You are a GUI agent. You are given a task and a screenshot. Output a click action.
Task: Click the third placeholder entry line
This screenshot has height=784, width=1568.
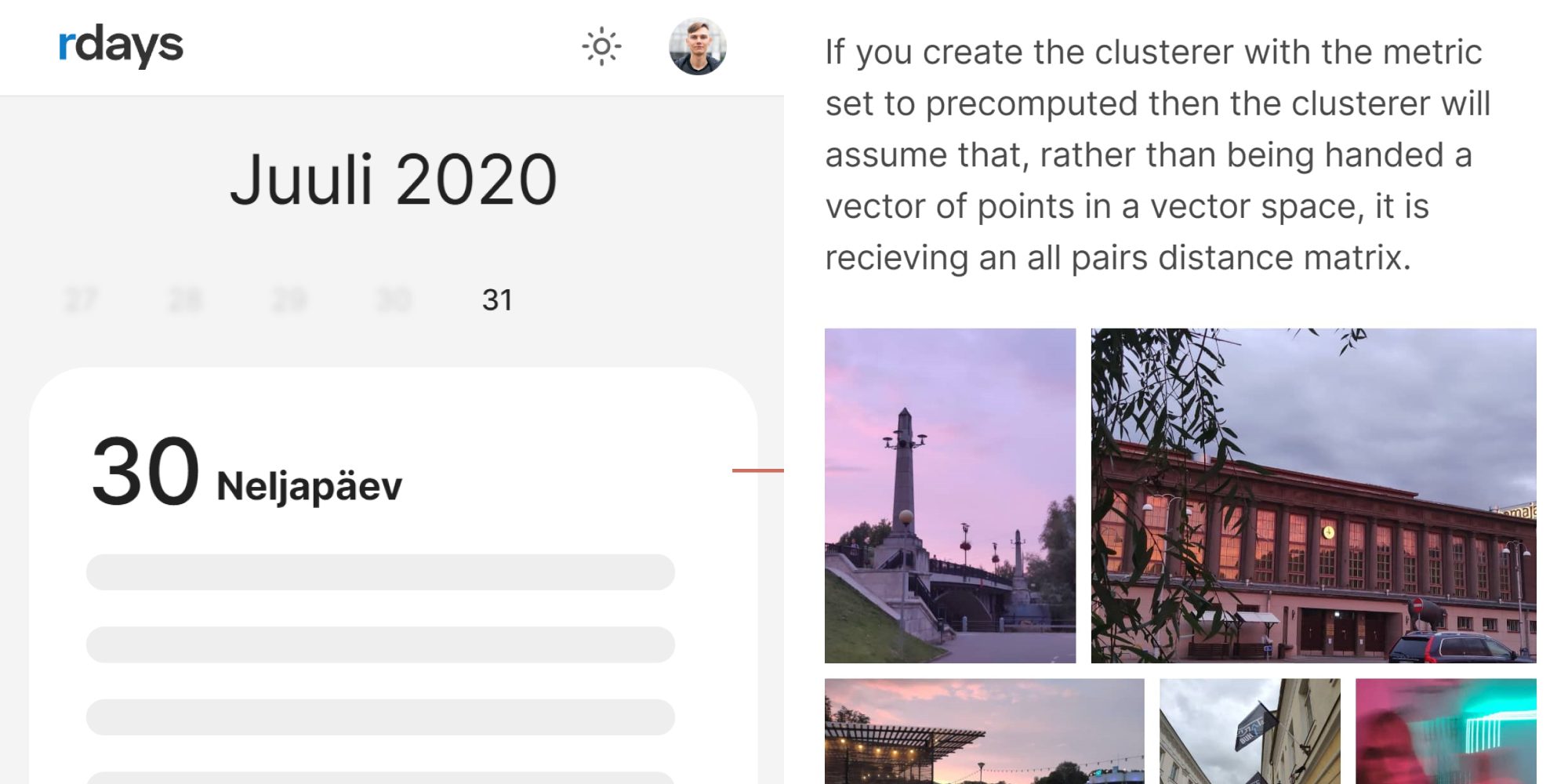pyautogui.click(x=380, y=717)
